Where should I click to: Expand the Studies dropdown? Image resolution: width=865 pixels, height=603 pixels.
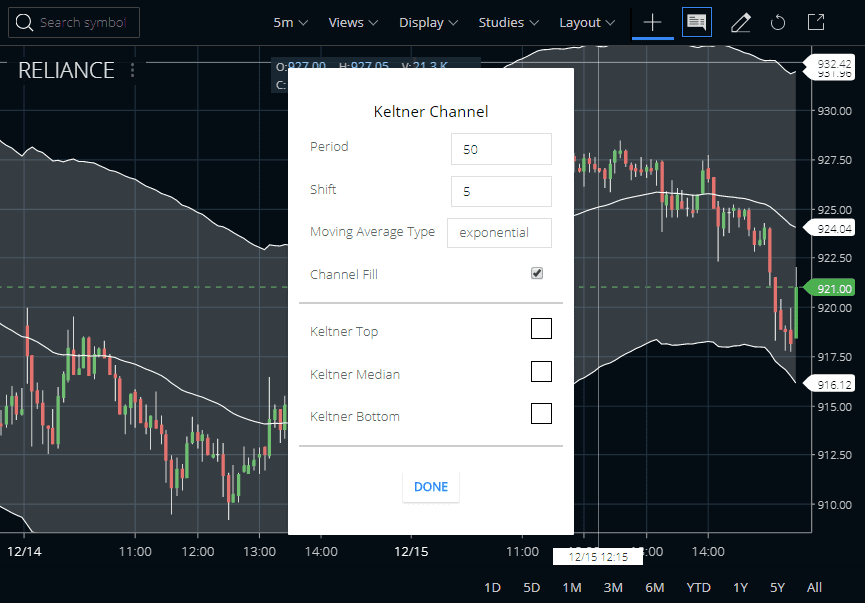tap(507, 22)
